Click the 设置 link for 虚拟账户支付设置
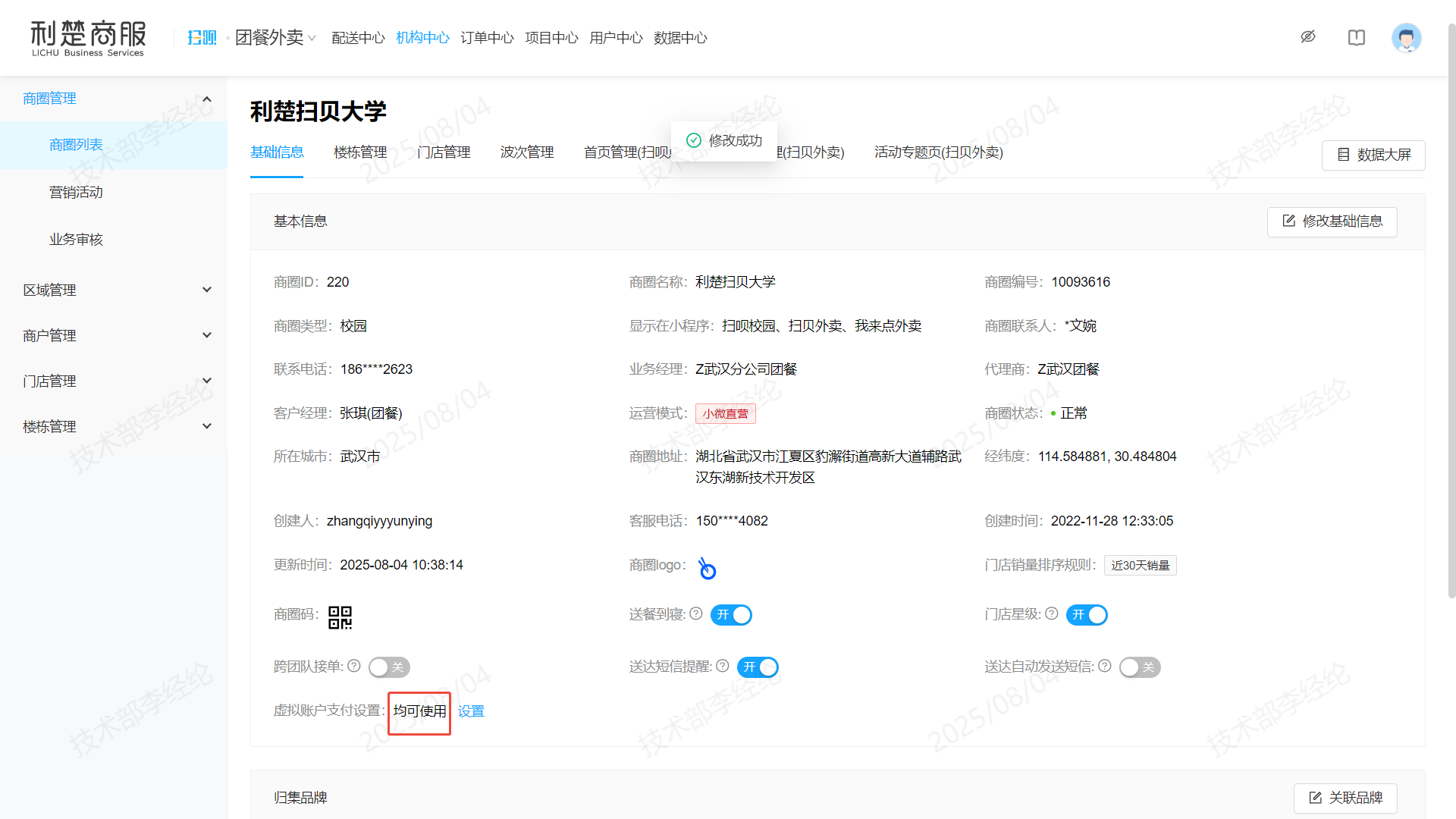The height and width of the screenshot is (819, 1456). click(471, 711)
